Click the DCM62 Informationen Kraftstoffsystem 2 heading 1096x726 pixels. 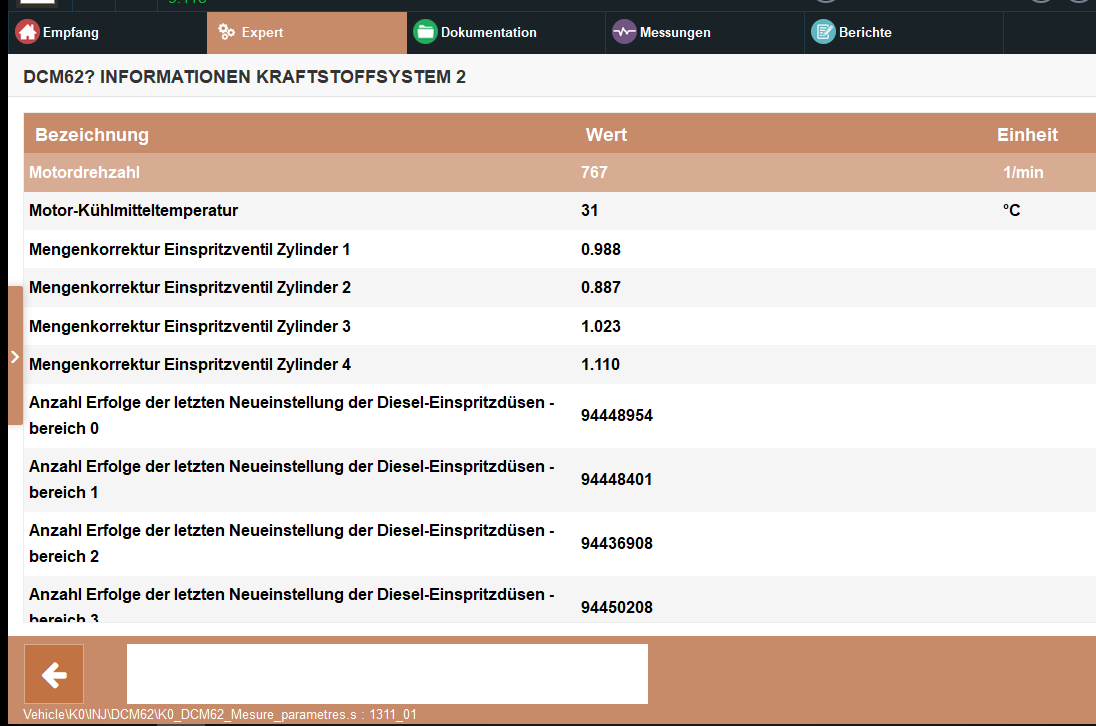coord(245,77)
